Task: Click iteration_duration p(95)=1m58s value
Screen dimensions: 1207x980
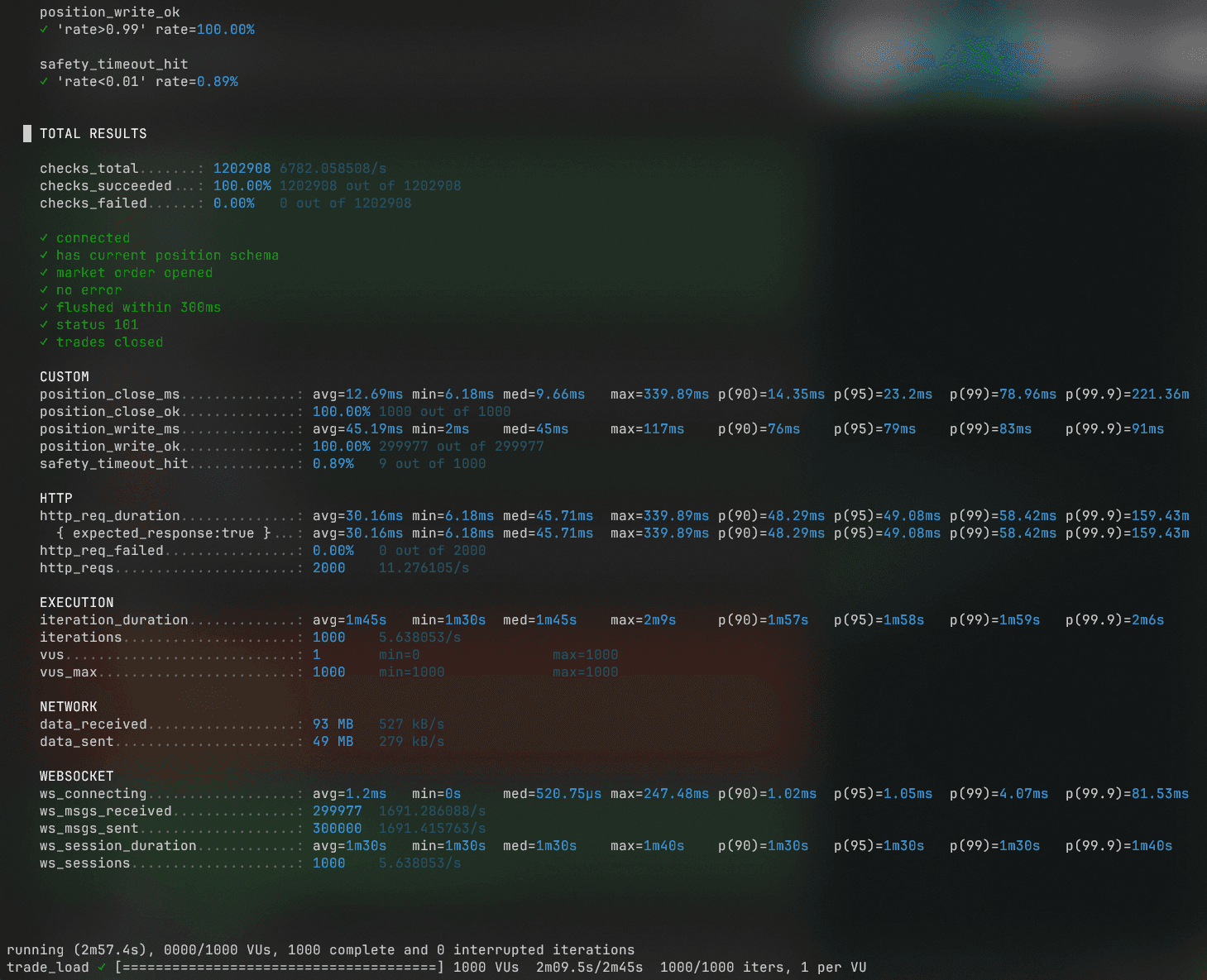Action: click(879, 620)
